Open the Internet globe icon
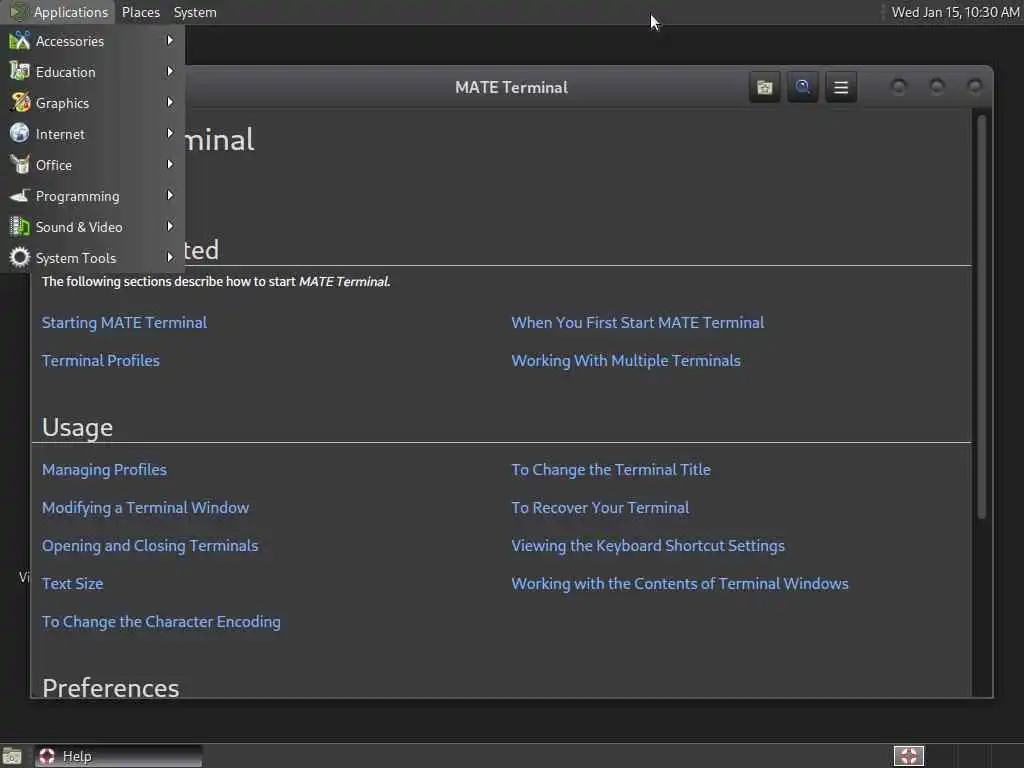This screenshot has width=1024, height=768. 20,133
